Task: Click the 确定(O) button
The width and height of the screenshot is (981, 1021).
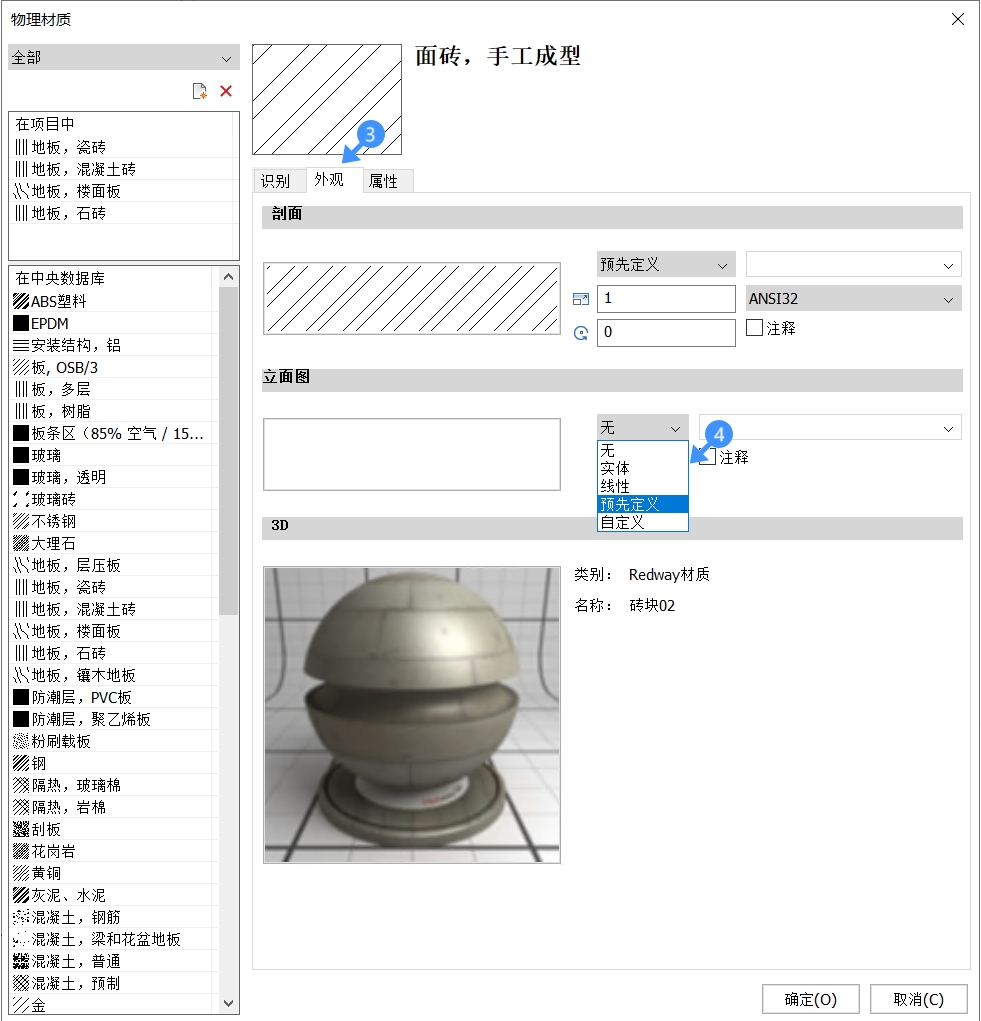Action: click(x=810, y=999)
